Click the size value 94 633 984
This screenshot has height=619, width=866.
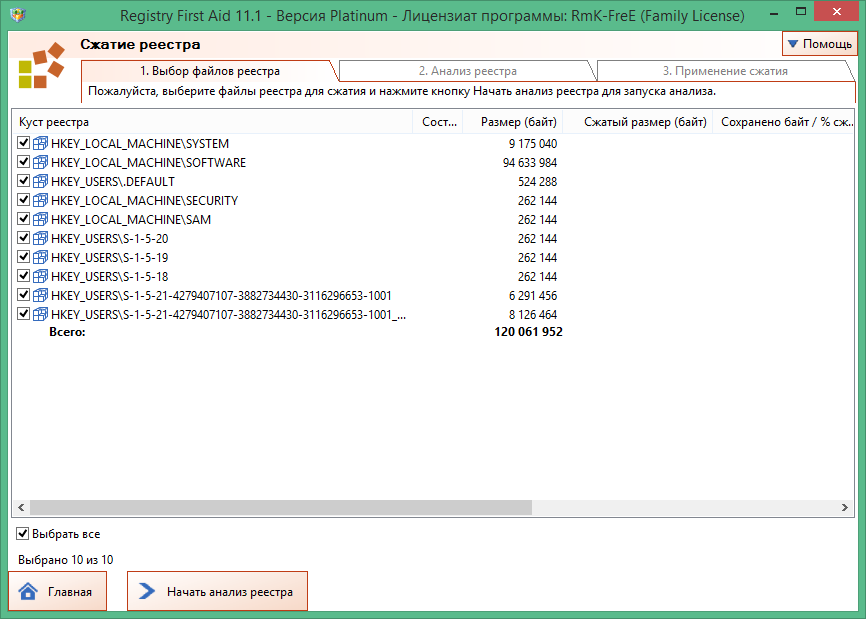(x=530, y=162)
